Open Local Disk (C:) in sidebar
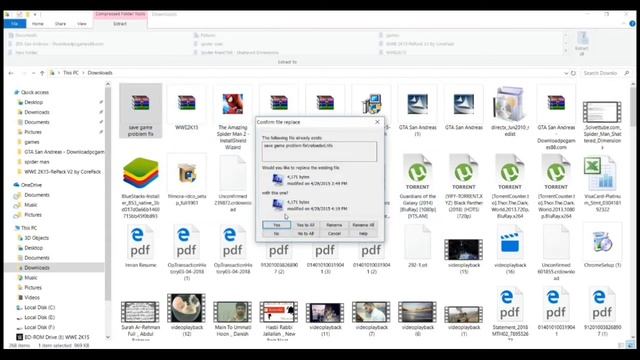The height and width of the screenshot is (360, 640). pyautogui.click(x=36, y=307)
